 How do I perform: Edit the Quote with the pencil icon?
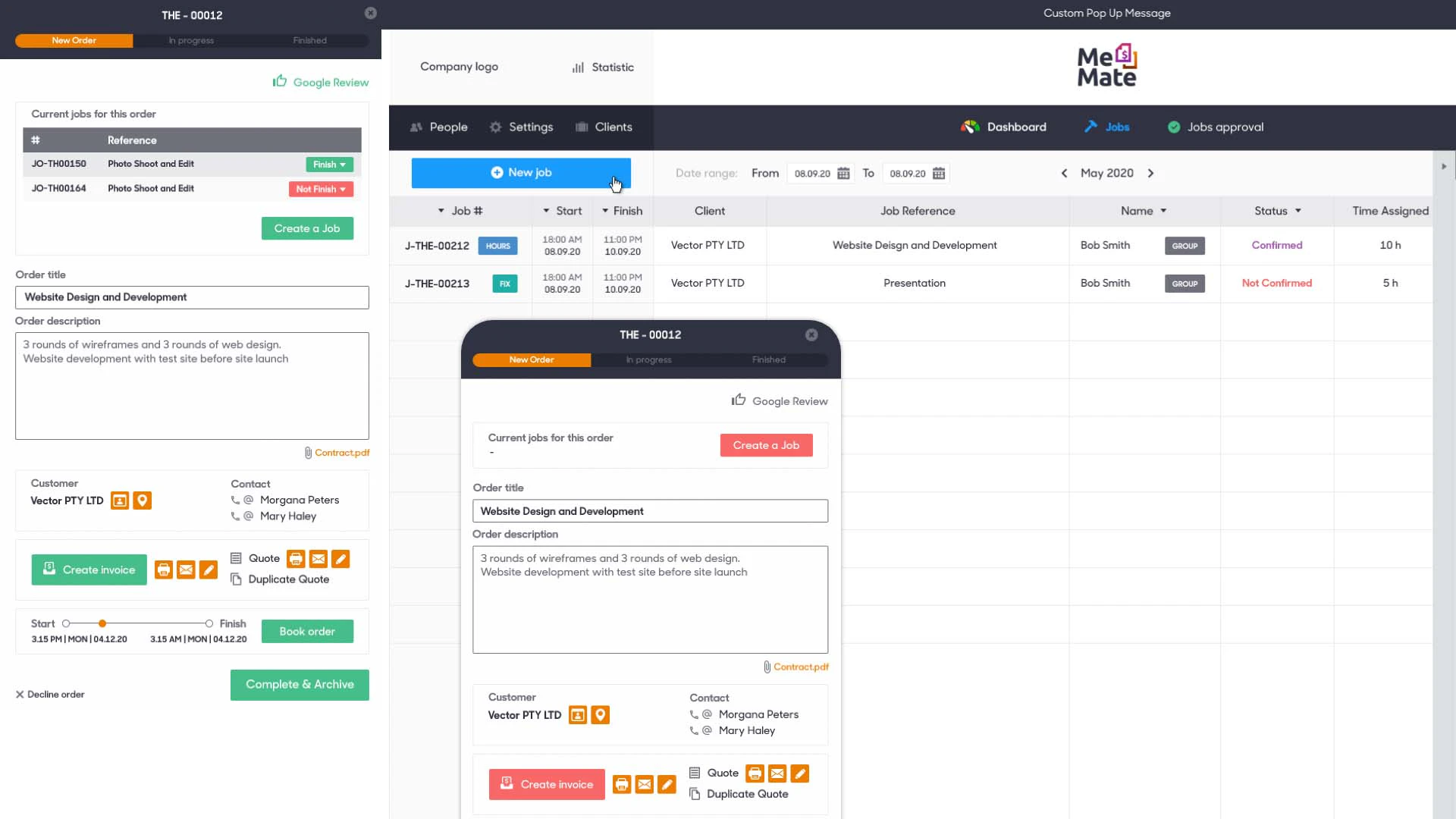coord(340,559)
